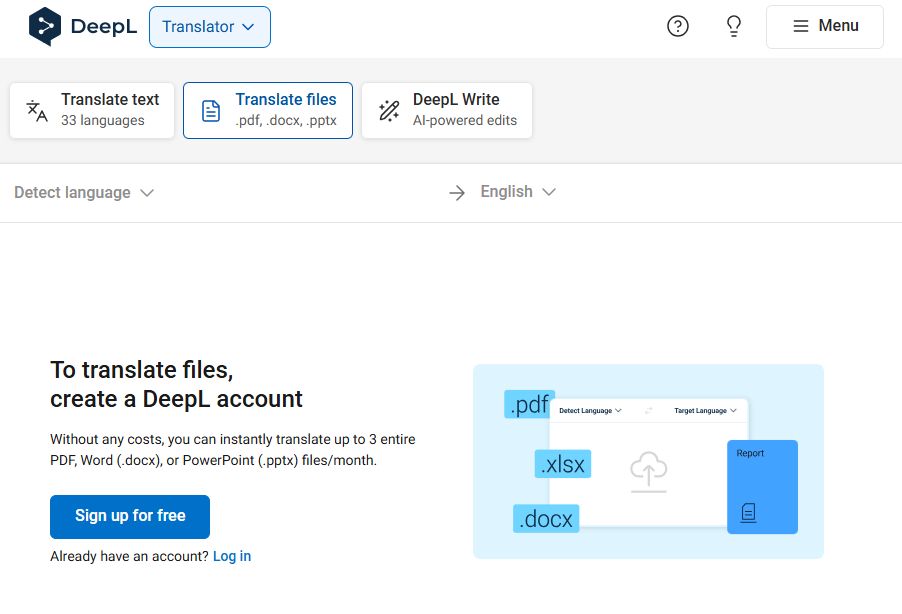Click the .xlsx file type tag
This screenshot has width=902, height=614.
(x=563, y=464)
